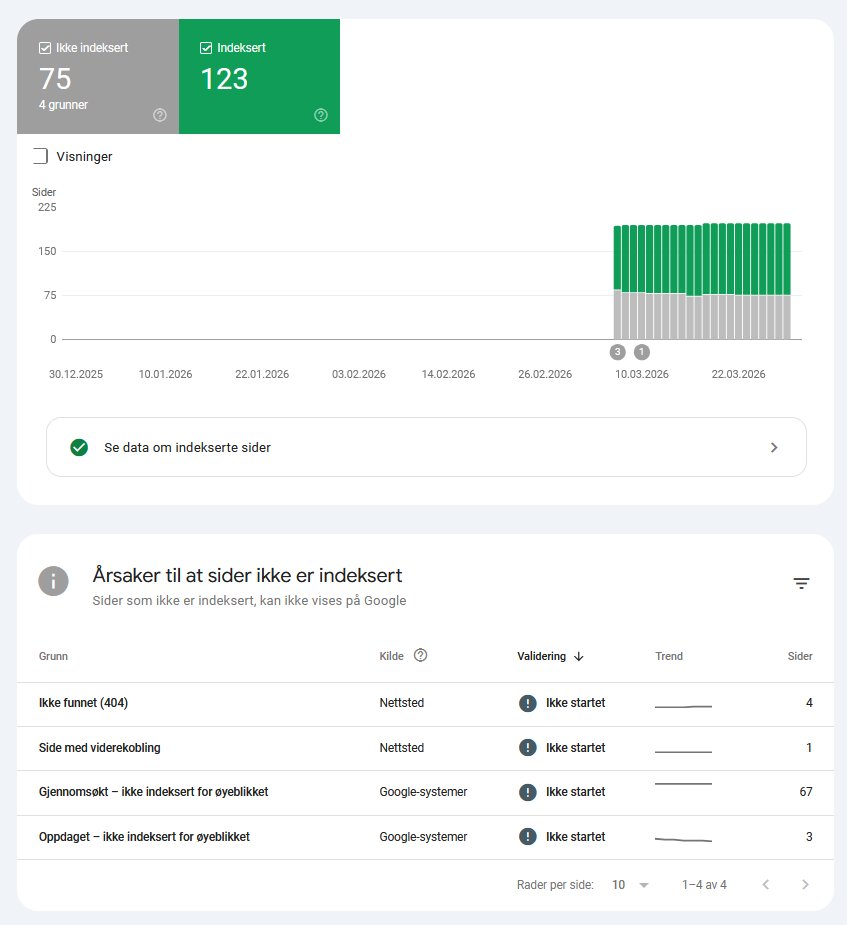Open the help tooltip on the Indeksert card
Image resolution: width=847 pixels, height=925 pixels.
point(321,115)
